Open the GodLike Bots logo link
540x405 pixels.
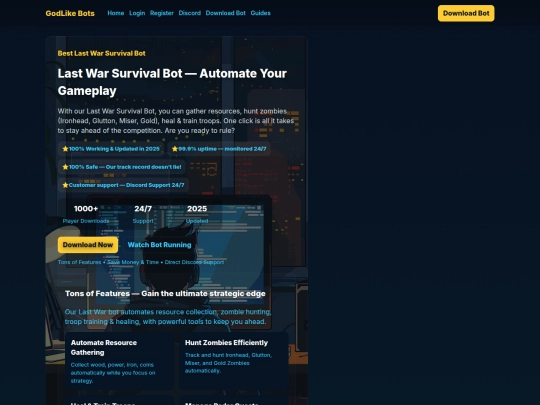(x=70, y=13)
